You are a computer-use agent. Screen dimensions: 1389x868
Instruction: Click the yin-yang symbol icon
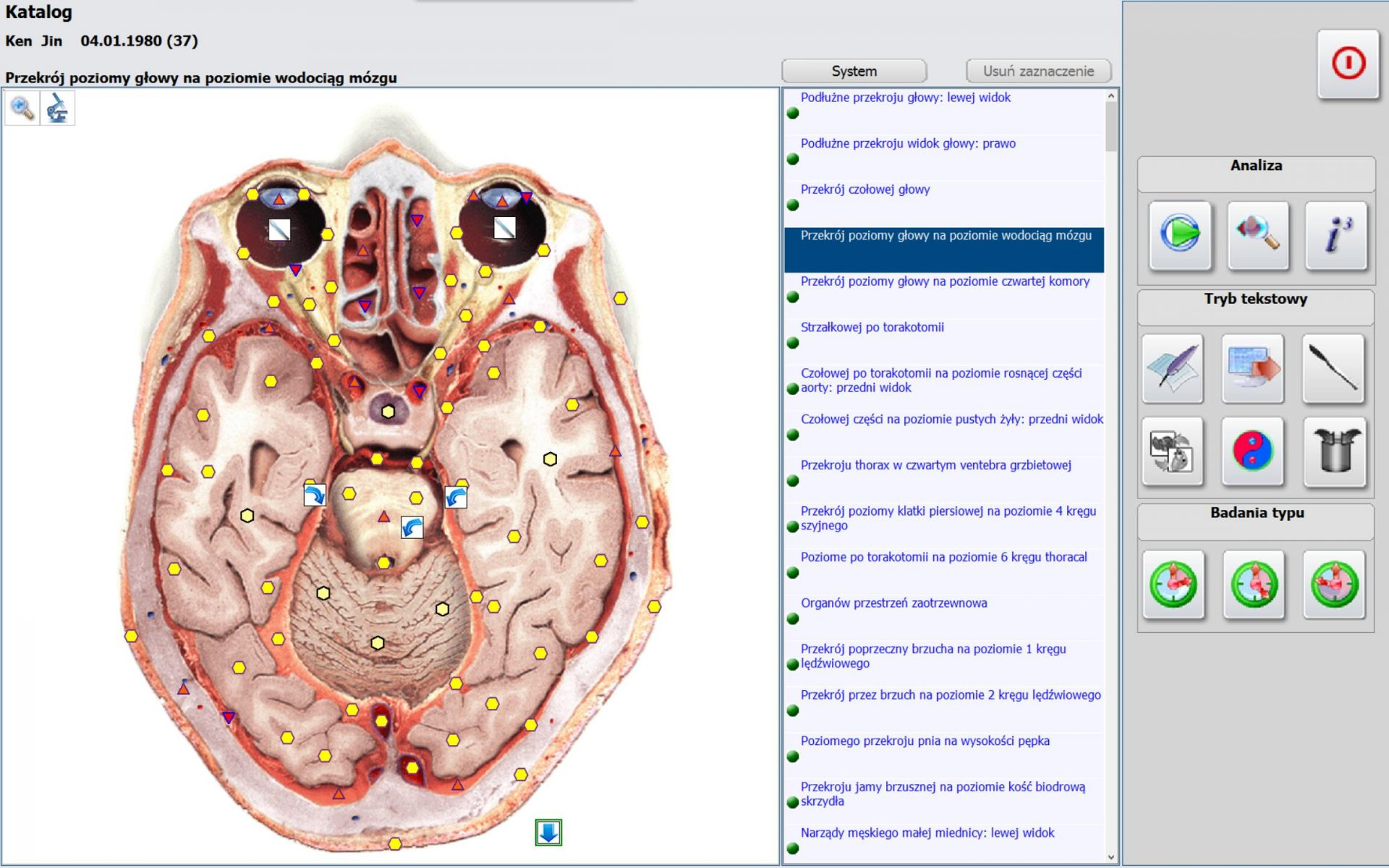tap(1252, 451)
